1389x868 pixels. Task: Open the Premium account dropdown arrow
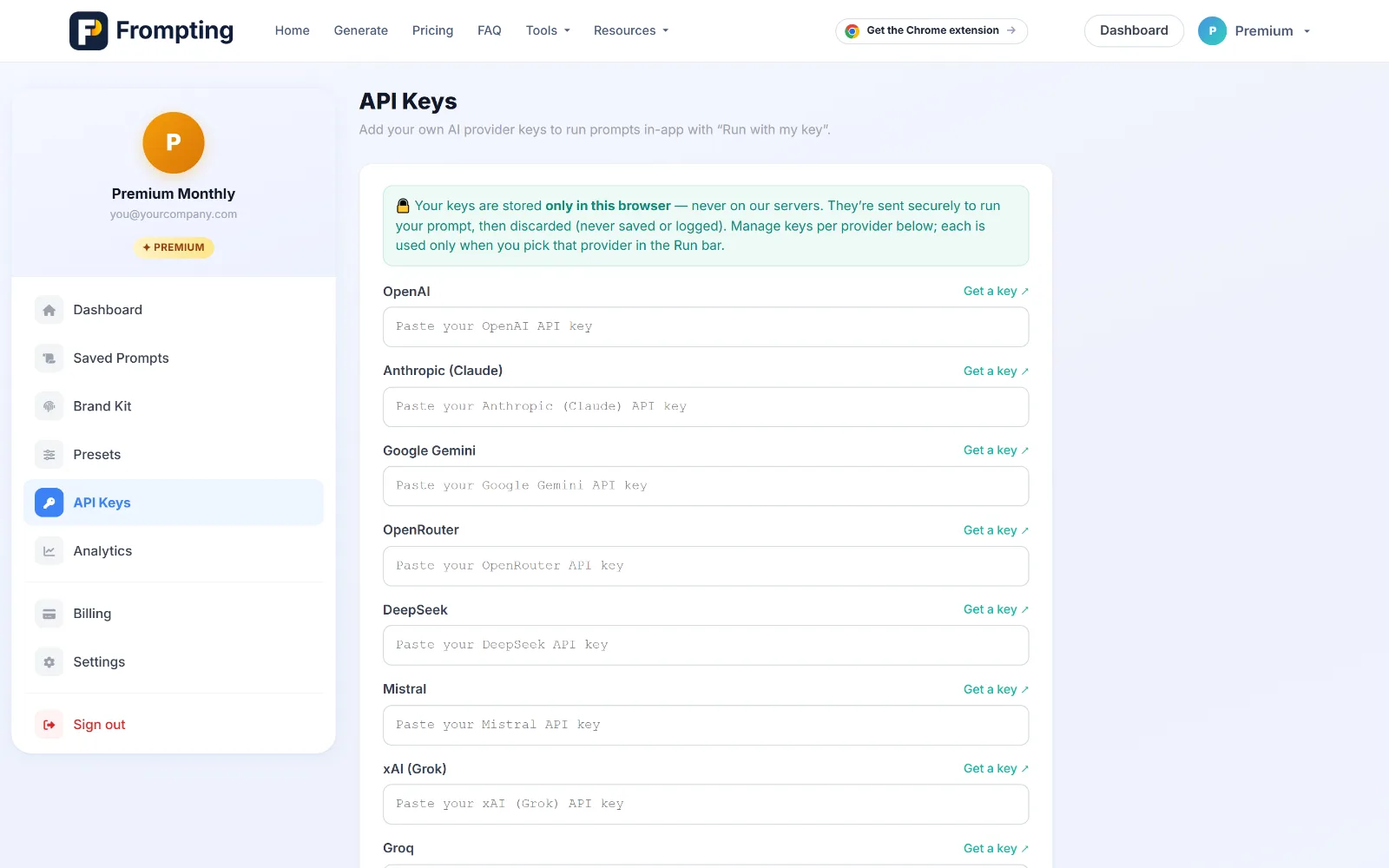(x=1307, y=31)
